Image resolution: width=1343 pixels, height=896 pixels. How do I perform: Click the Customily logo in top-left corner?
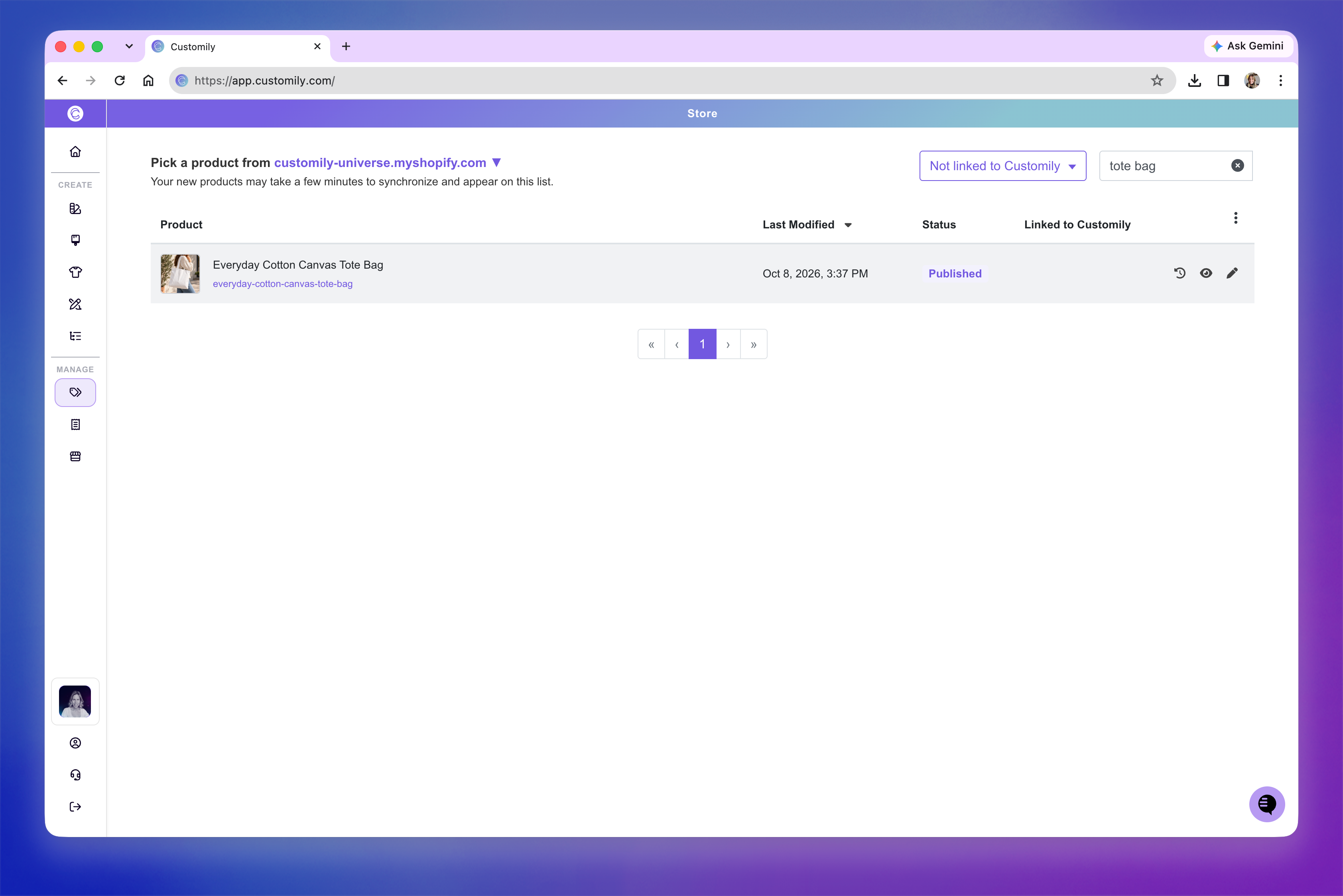[x=75, y=113]
